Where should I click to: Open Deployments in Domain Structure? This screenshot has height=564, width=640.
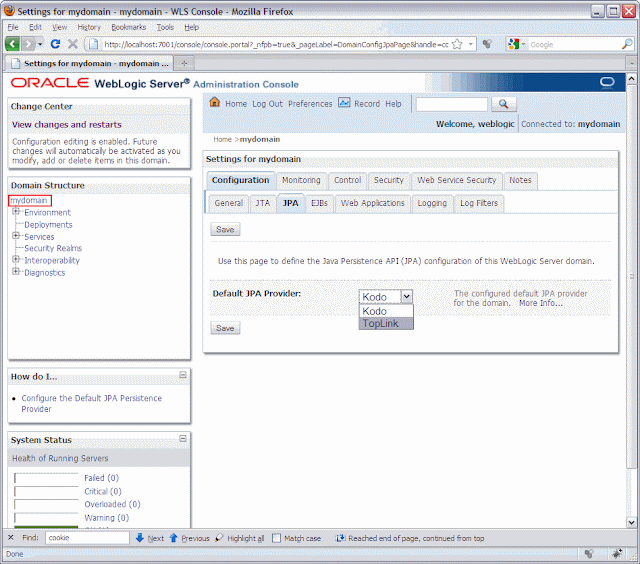click(48, 224)
